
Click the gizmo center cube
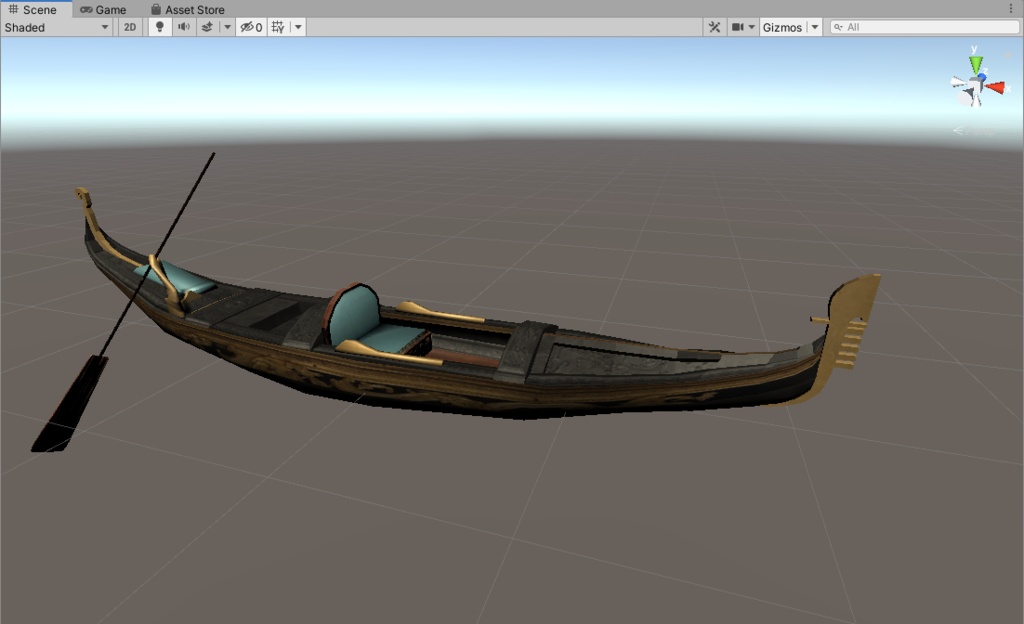(975, 85)
